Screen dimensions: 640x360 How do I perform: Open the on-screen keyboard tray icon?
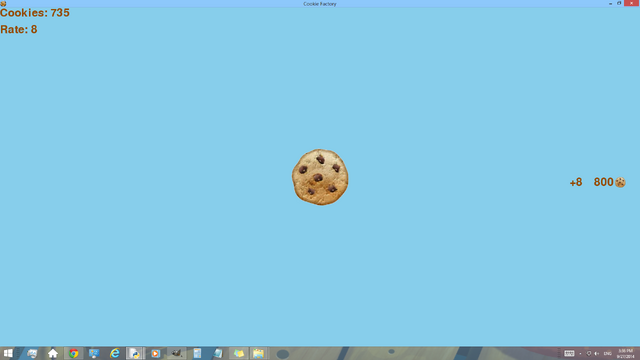(x=569, y=353)
